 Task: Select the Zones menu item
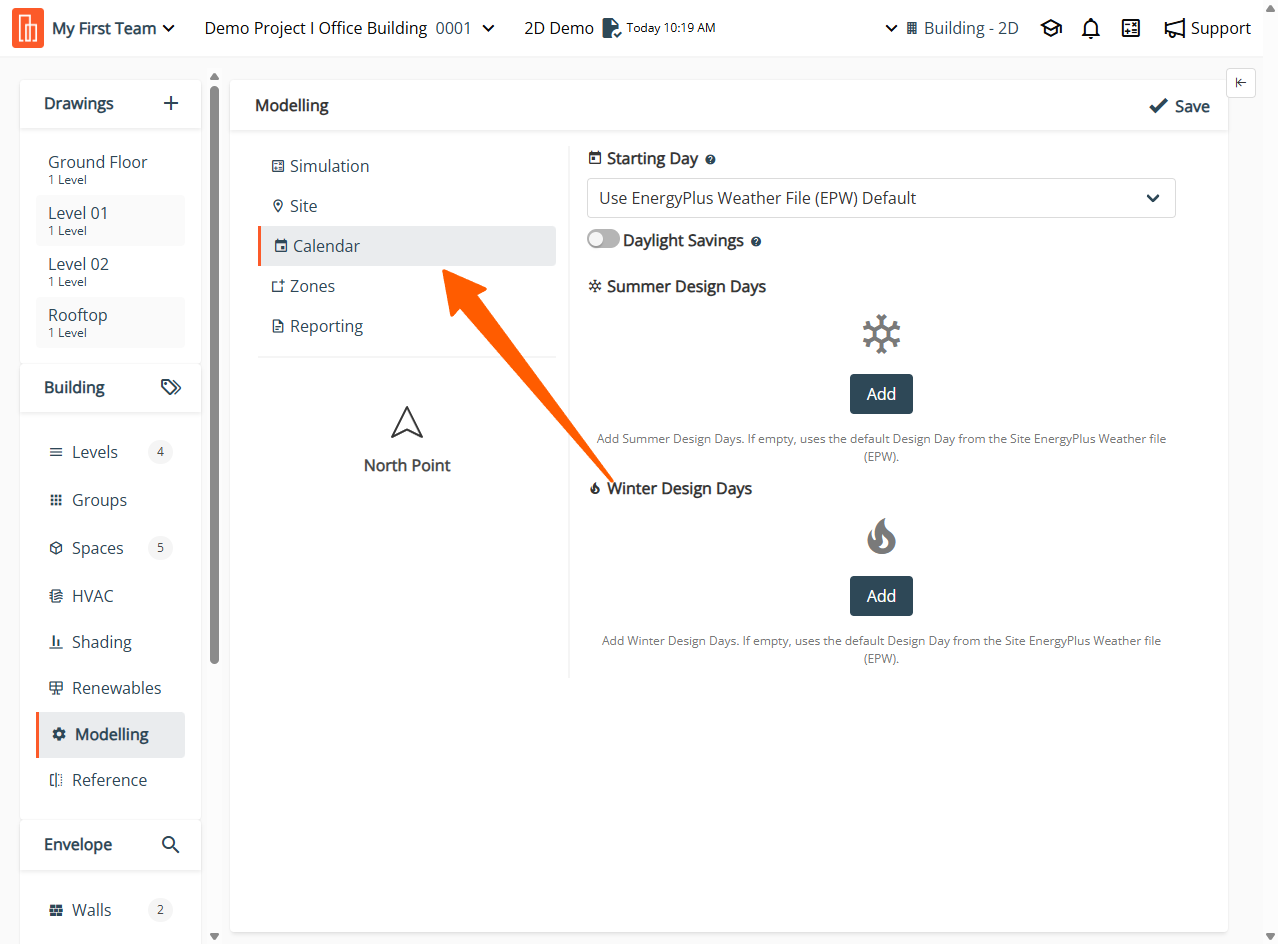(x=312, y=286)
